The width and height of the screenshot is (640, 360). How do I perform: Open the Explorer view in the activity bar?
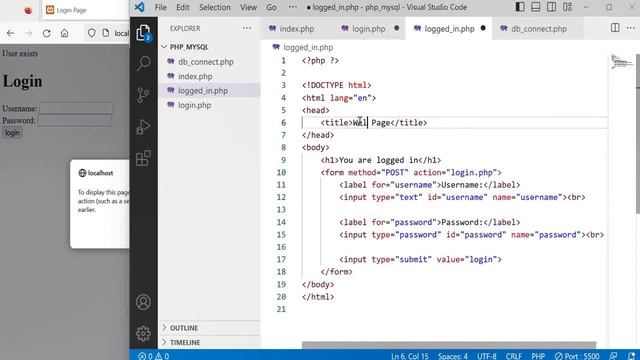pos(143,33)
